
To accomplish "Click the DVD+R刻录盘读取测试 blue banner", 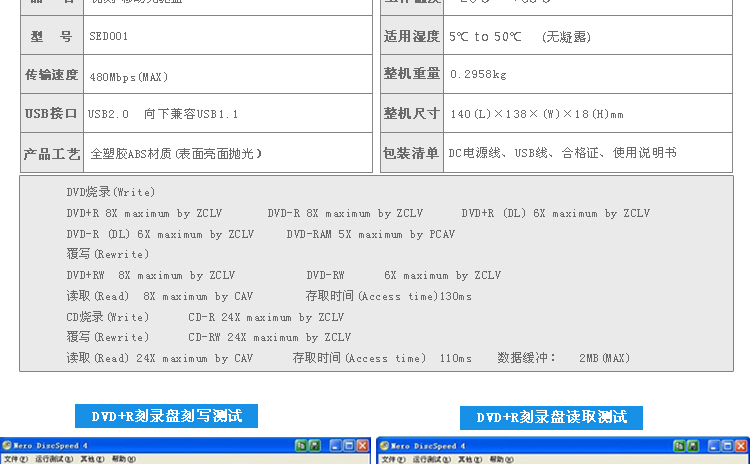I will 551,417.
